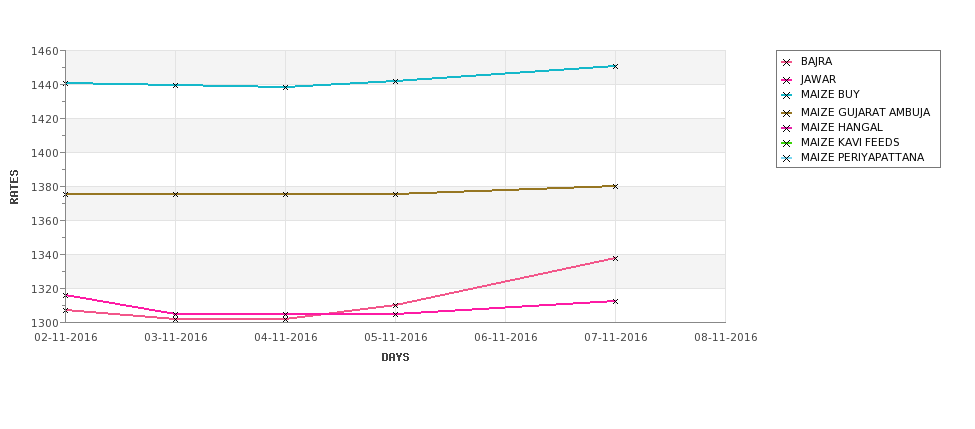Select the MAIZE GUJARAT AMBUJA legend label
This screenshot has height=429, width=975.
865,112
